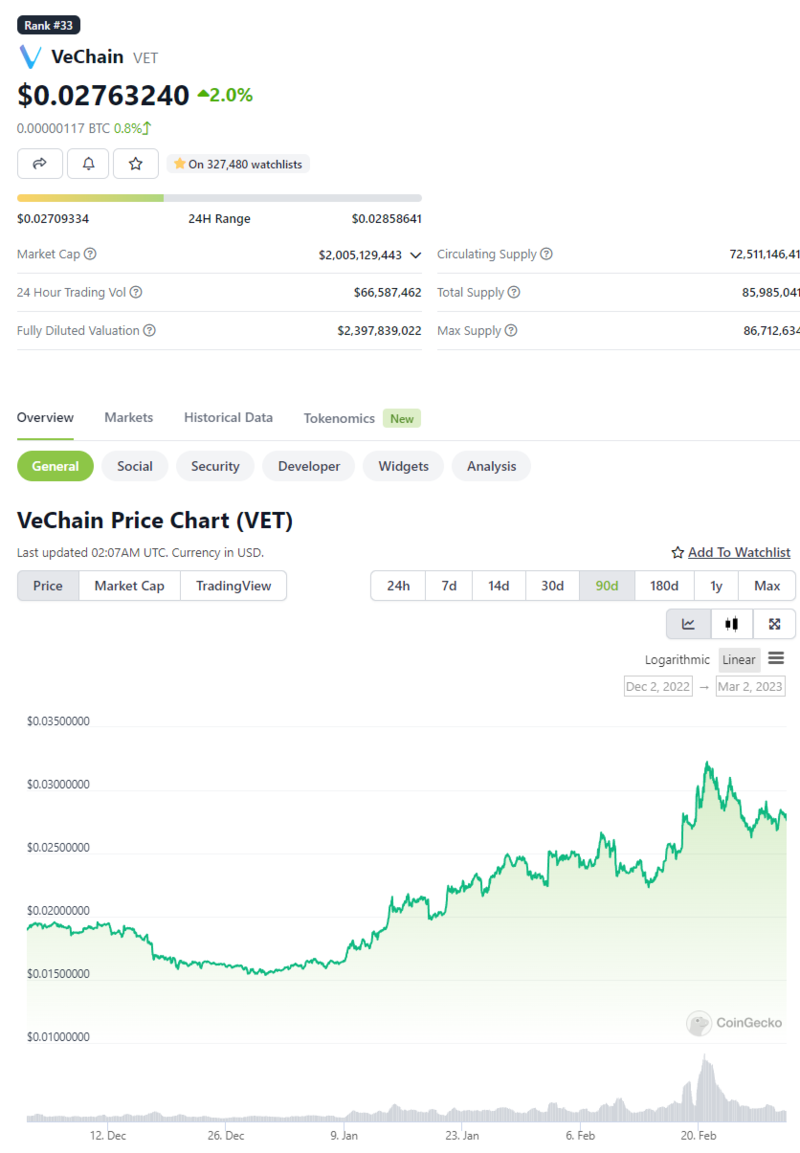Click the Mar 2, 2023 end date field
This screenshot has width=800, height=1153.
click(750, 686)
